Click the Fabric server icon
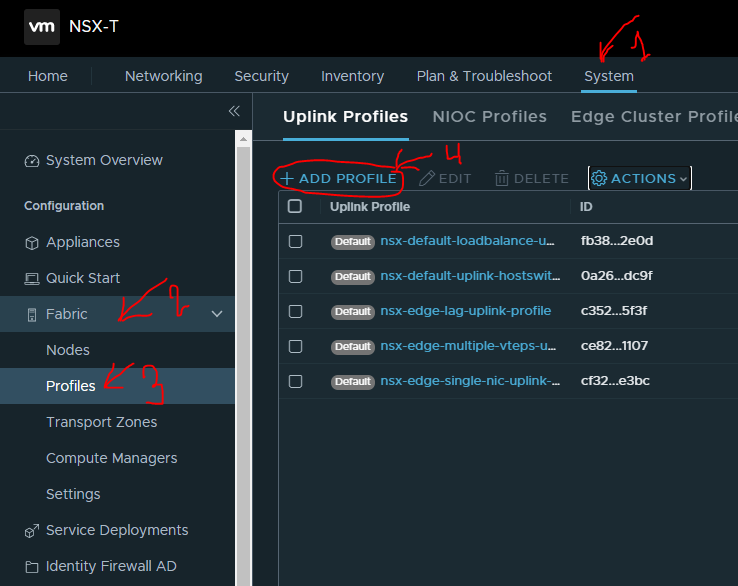 click(x=32, y=314)
